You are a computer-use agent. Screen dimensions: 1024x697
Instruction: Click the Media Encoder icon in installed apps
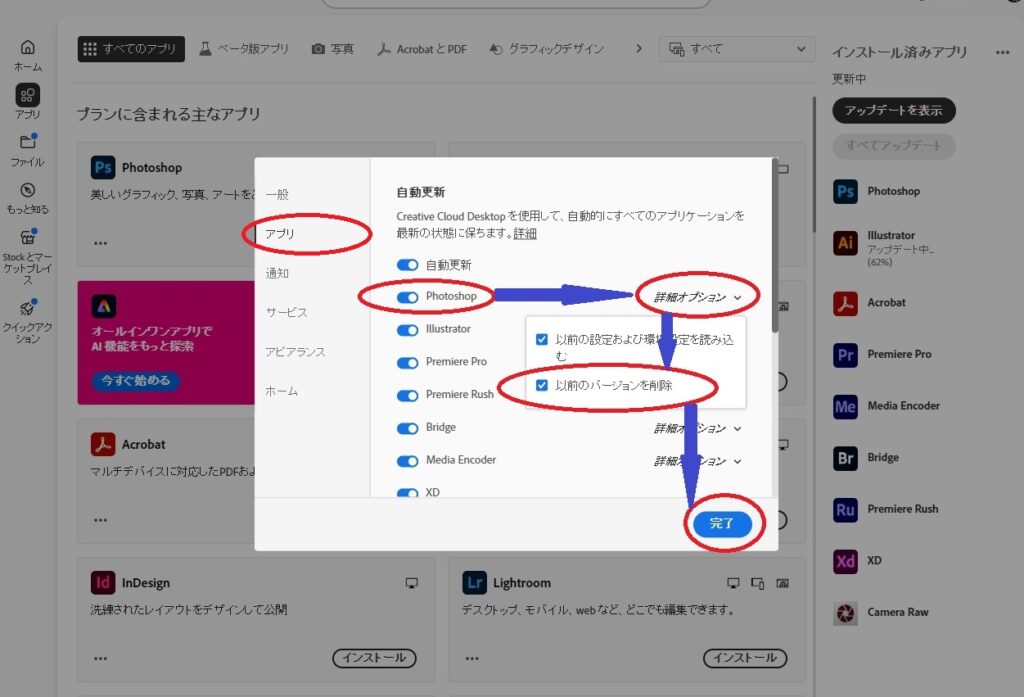(x=845, y=406)
